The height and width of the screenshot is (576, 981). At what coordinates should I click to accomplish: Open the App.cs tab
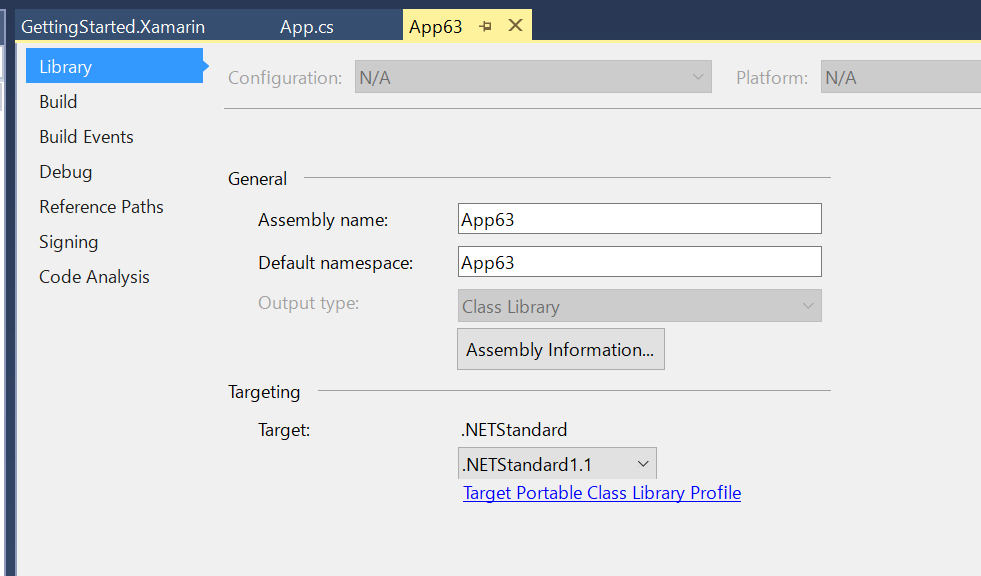(307, 27)
